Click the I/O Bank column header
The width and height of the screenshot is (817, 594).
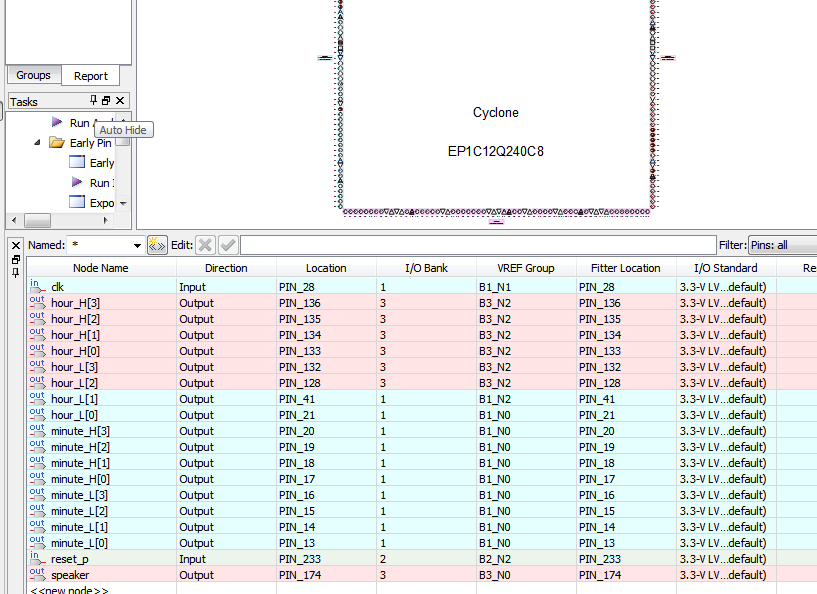[x=426, y=268]
